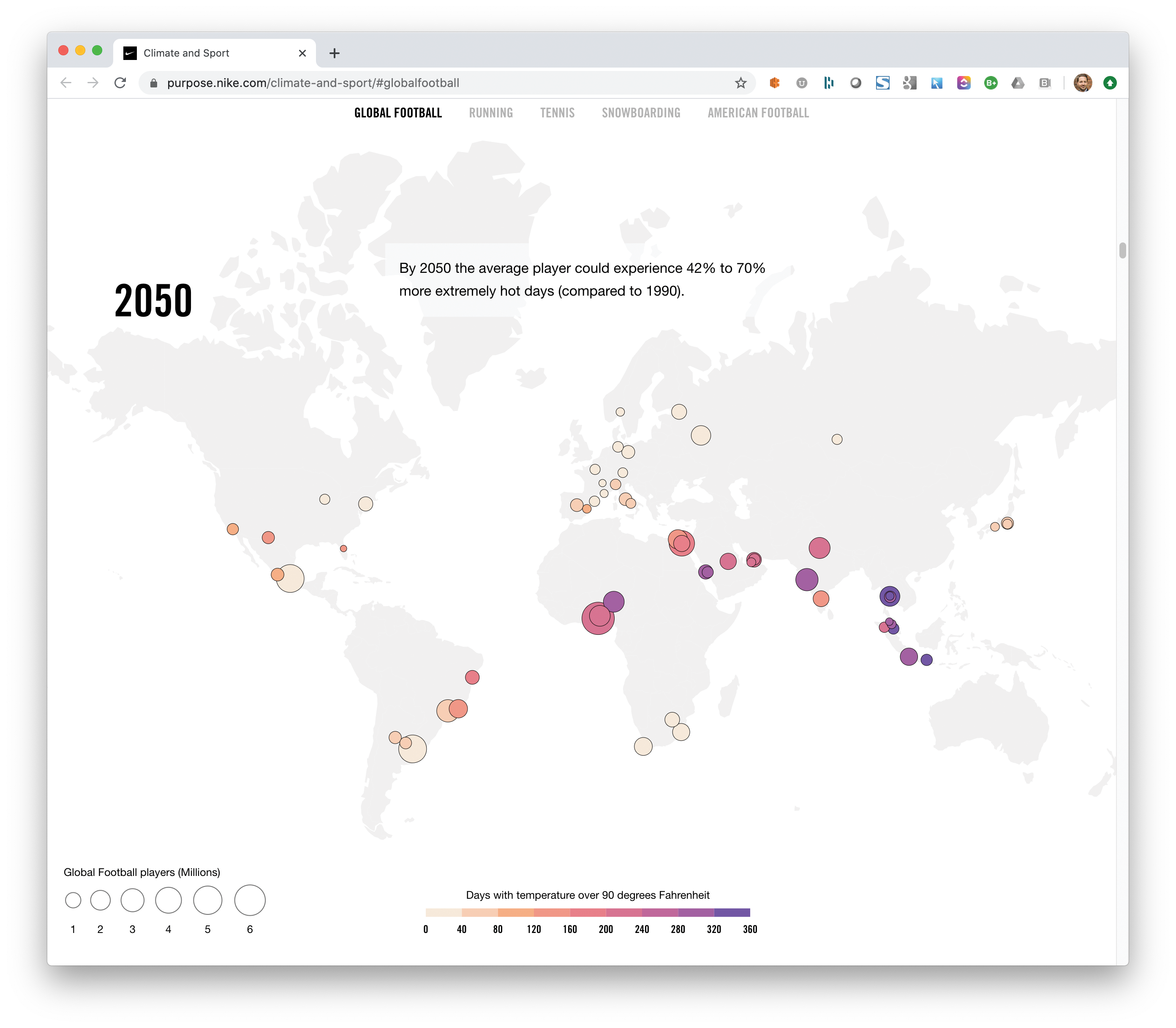Open the ClickUp extension icon
The width and height of the screenshot is (1176, 1028).
click(x=963, y=83)
